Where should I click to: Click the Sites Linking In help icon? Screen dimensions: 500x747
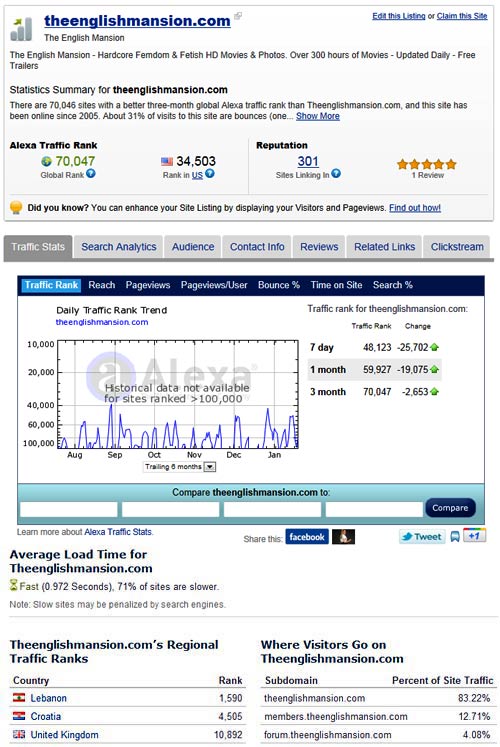(x=336, y=174)
